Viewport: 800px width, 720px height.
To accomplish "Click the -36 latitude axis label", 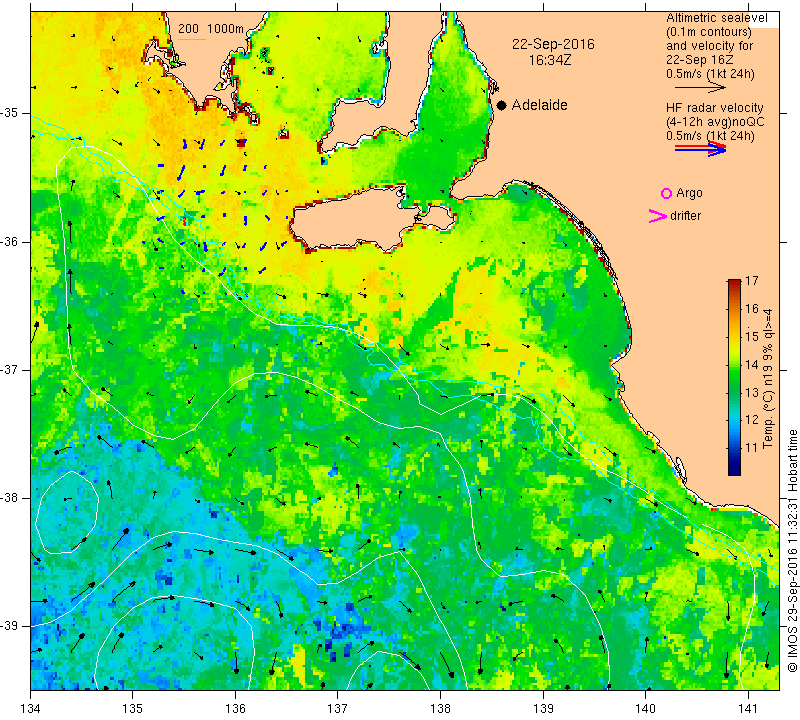I will [x=9, y=241].
